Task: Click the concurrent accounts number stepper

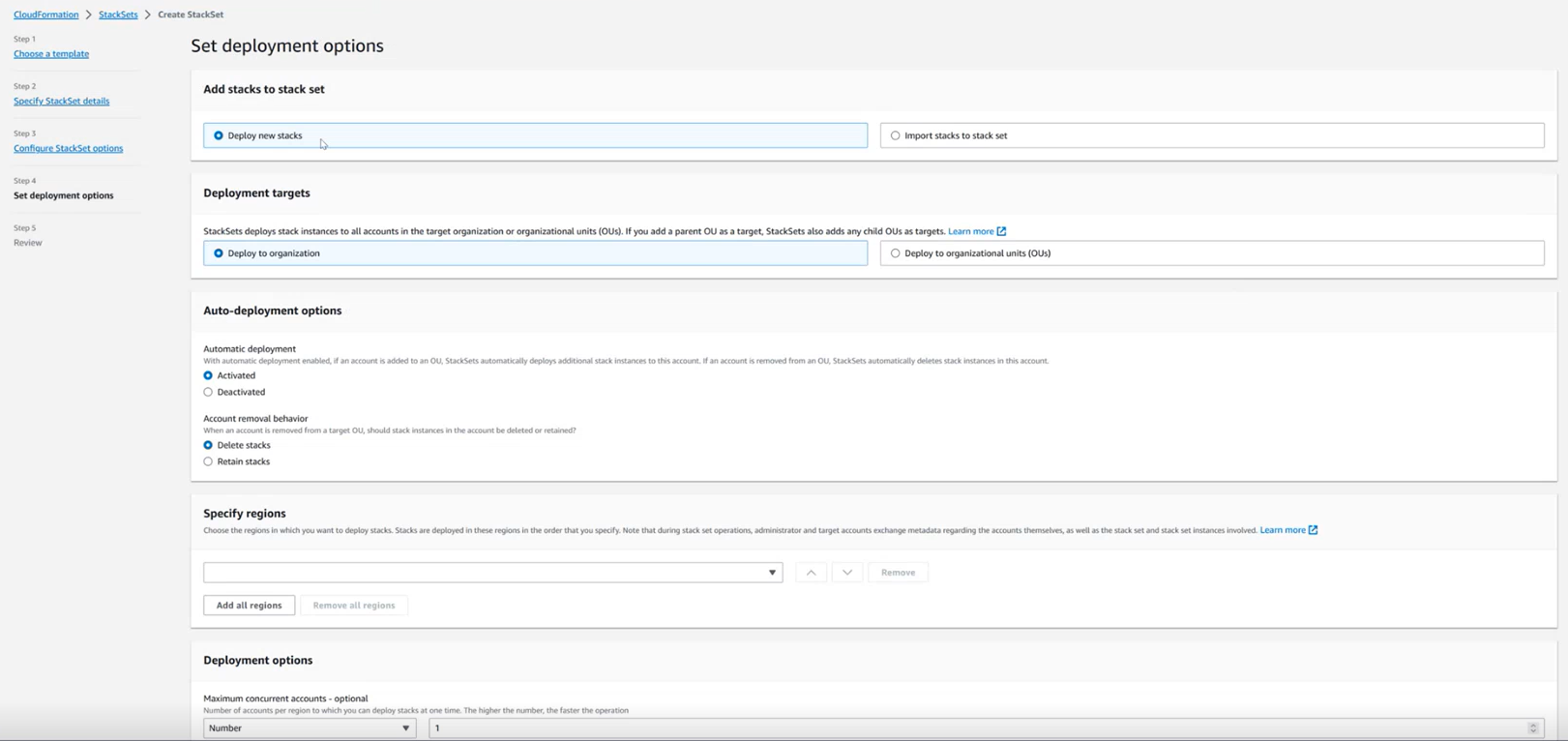Action: coord(1532,728)
